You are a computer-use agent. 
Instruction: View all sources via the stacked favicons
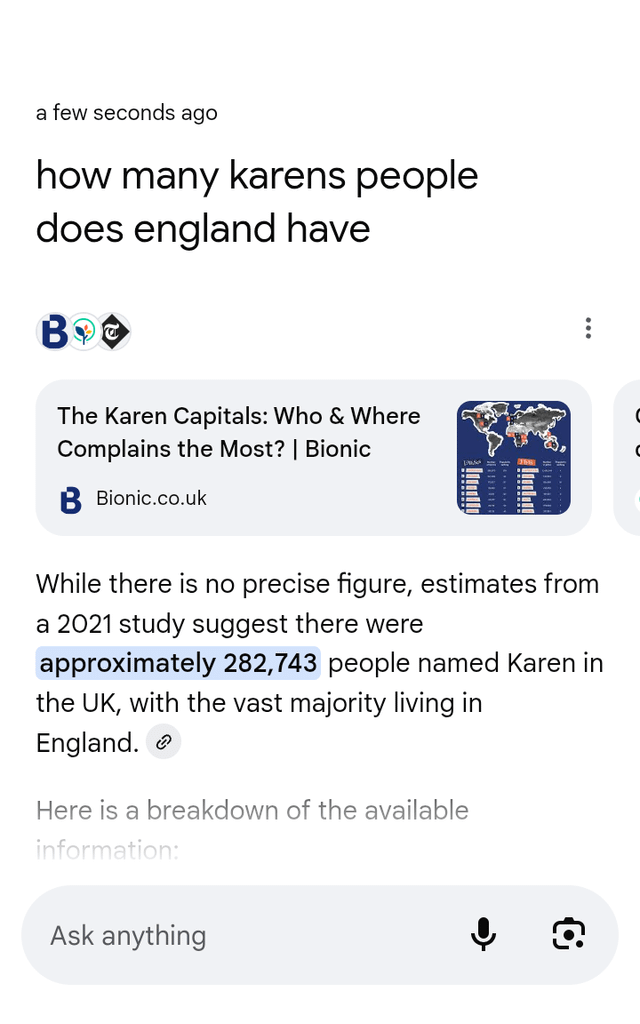(84, 331)
